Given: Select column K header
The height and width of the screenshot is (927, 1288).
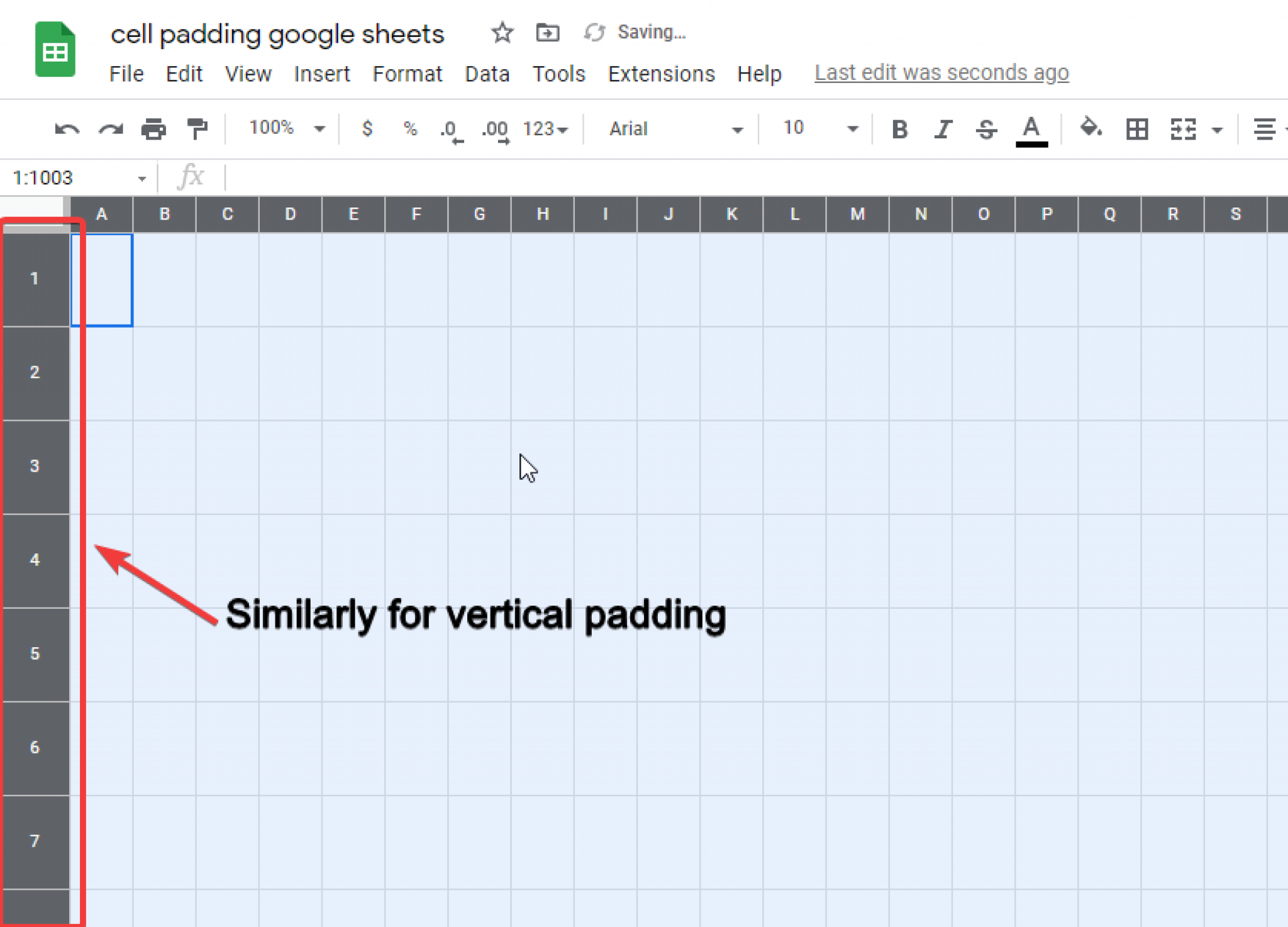Looking at the screenshot, I should (731, 214).
